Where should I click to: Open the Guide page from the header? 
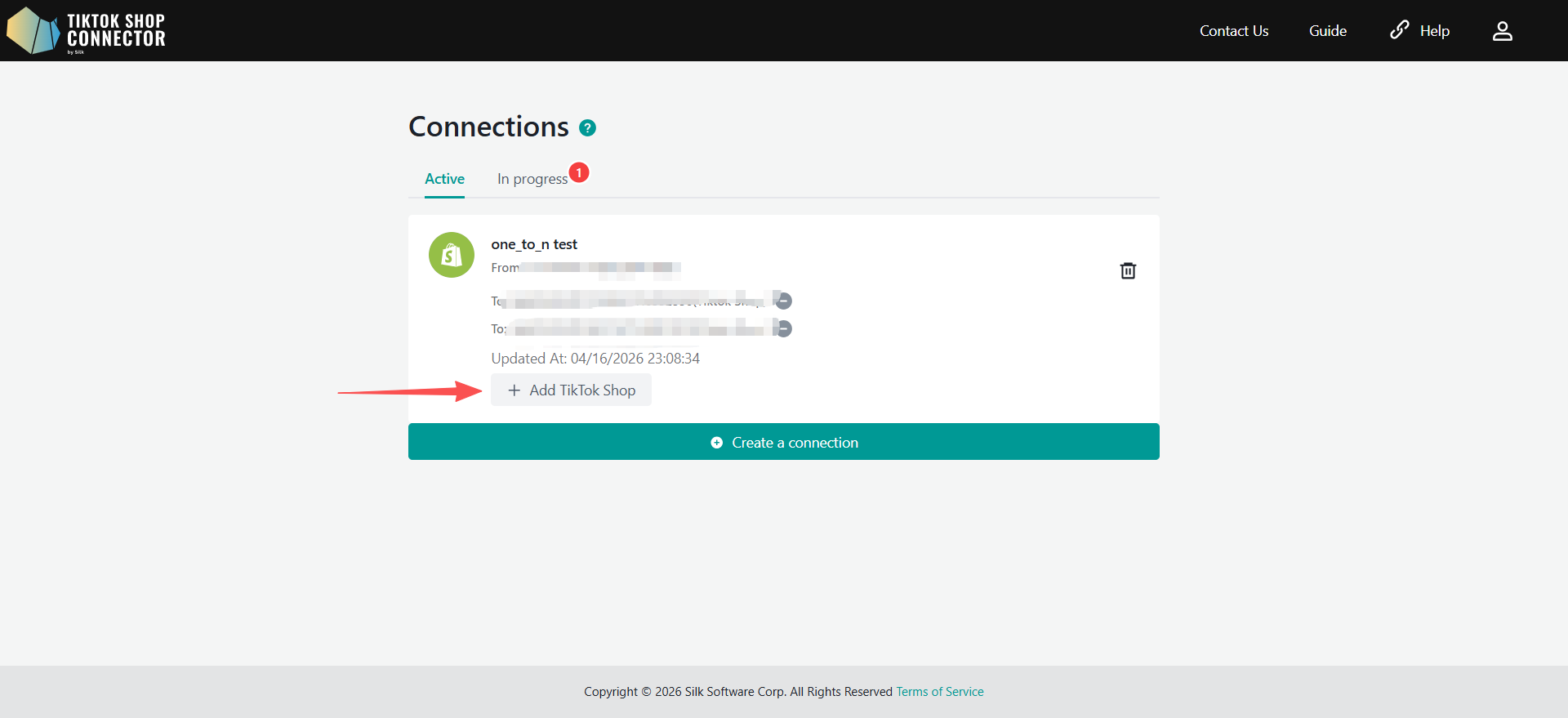pos(1327,31)
